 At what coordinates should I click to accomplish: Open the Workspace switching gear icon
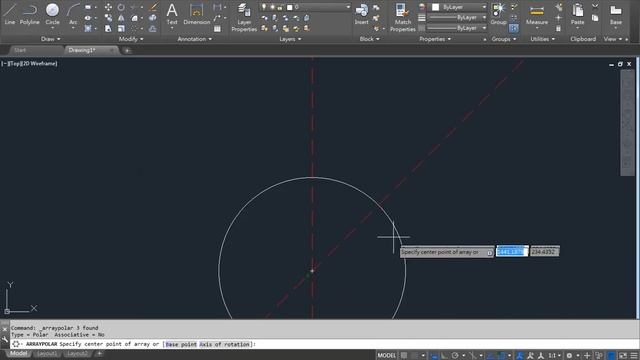(569, 356)
